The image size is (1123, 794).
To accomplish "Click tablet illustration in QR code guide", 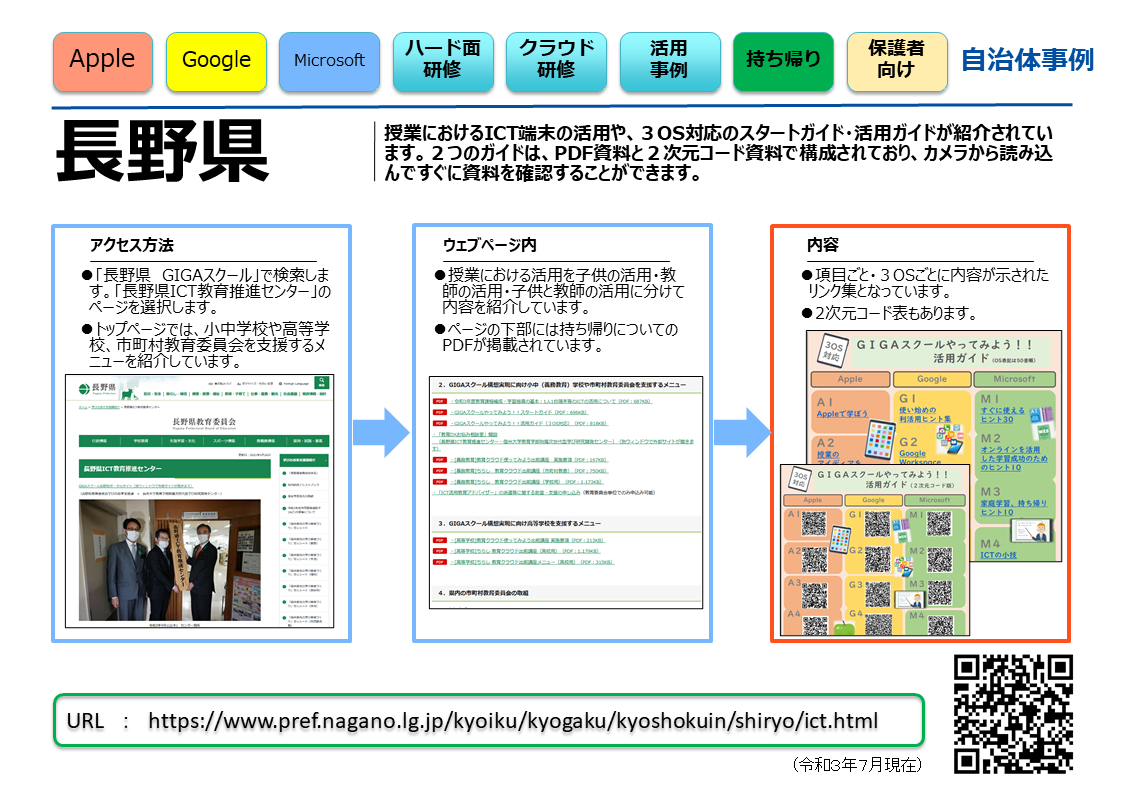I will tap(839, 538).
